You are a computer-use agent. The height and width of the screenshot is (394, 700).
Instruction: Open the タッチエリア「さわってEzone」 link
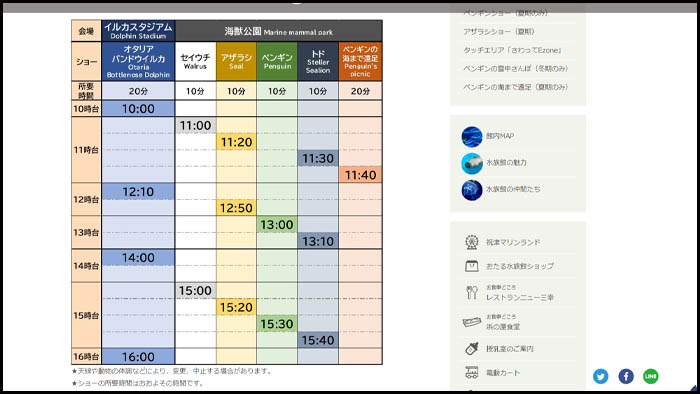512,50
